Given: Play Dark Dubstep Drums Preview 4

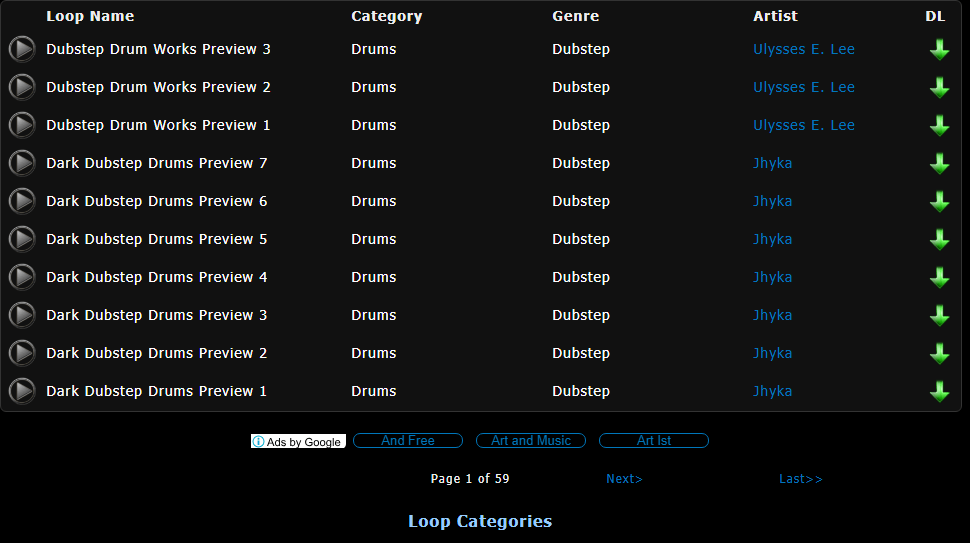Looking at the screenshot, I should [22, 277].
